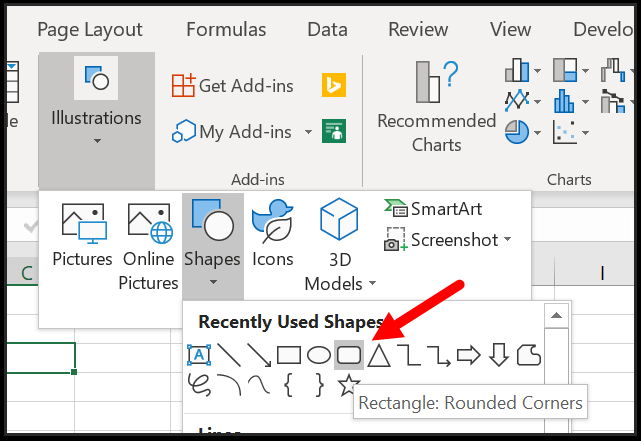Expand the scatter chart dropdown arrow

click(x=585, y=132)
